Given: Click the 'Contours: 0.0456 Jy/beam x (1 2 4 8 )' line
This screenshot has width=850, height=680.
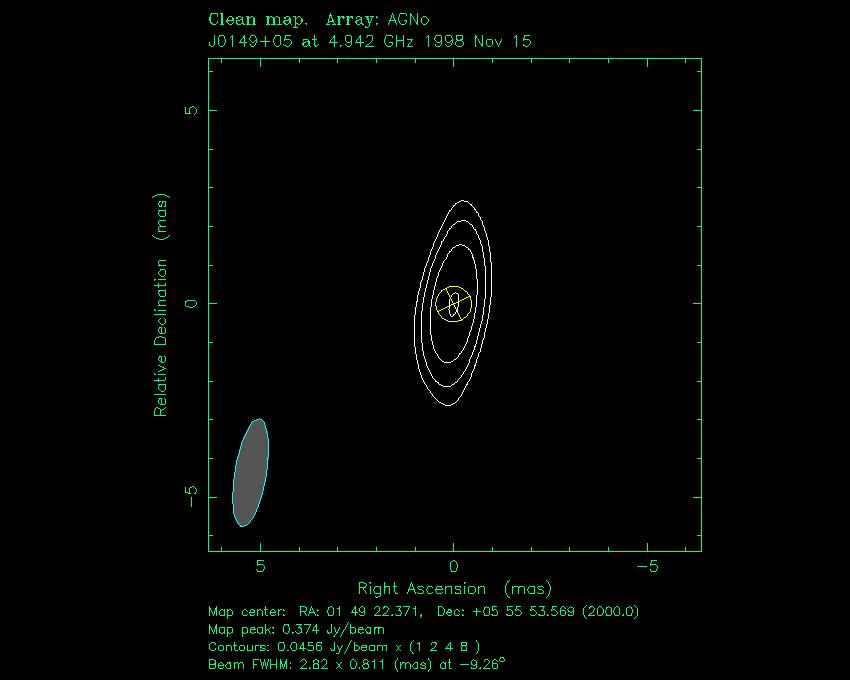Looking at the screenshot, I should [x=344, y=647].
